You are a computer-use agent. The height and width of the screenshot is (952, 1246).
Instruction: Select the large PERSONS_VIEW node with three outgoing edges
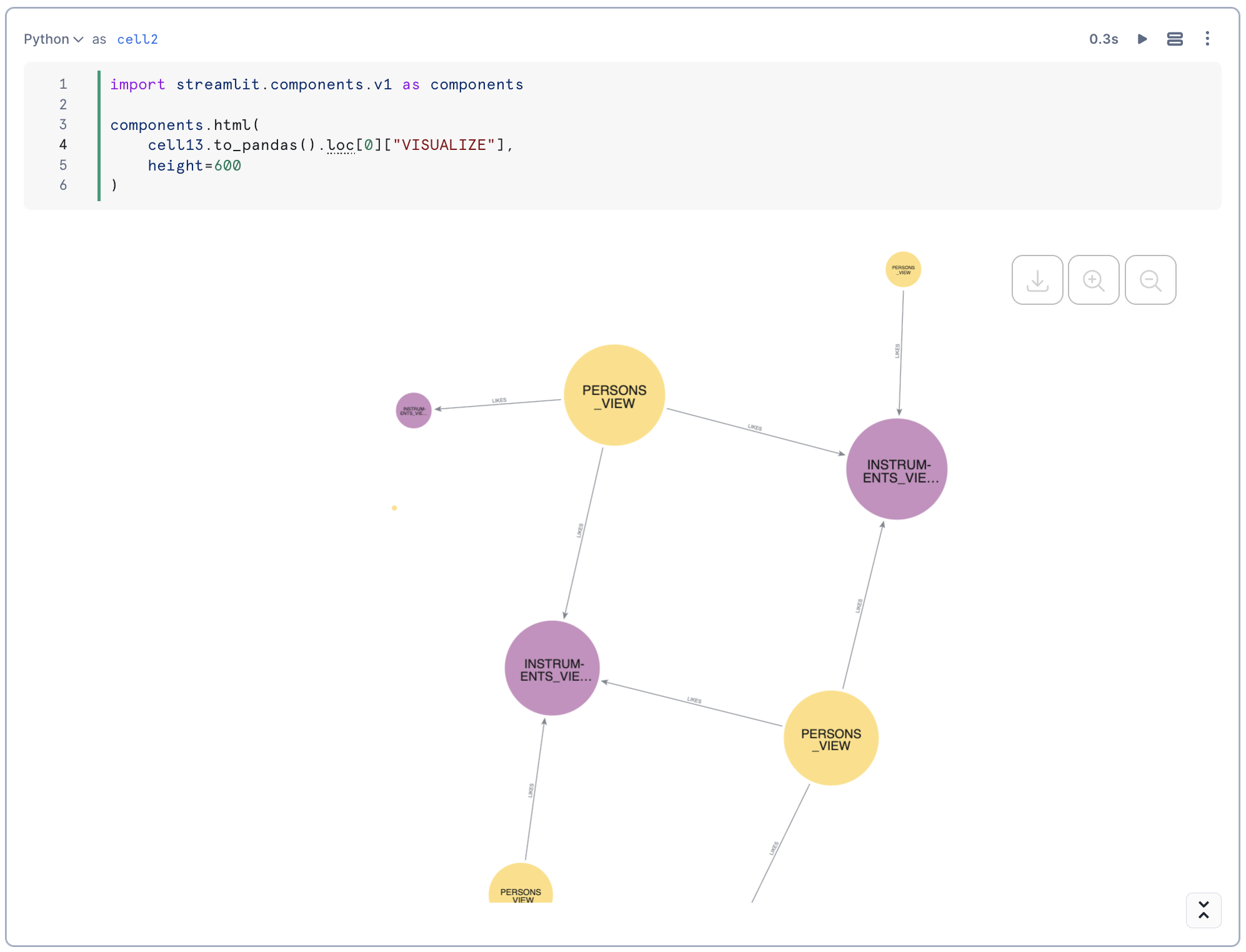(614, 395)
